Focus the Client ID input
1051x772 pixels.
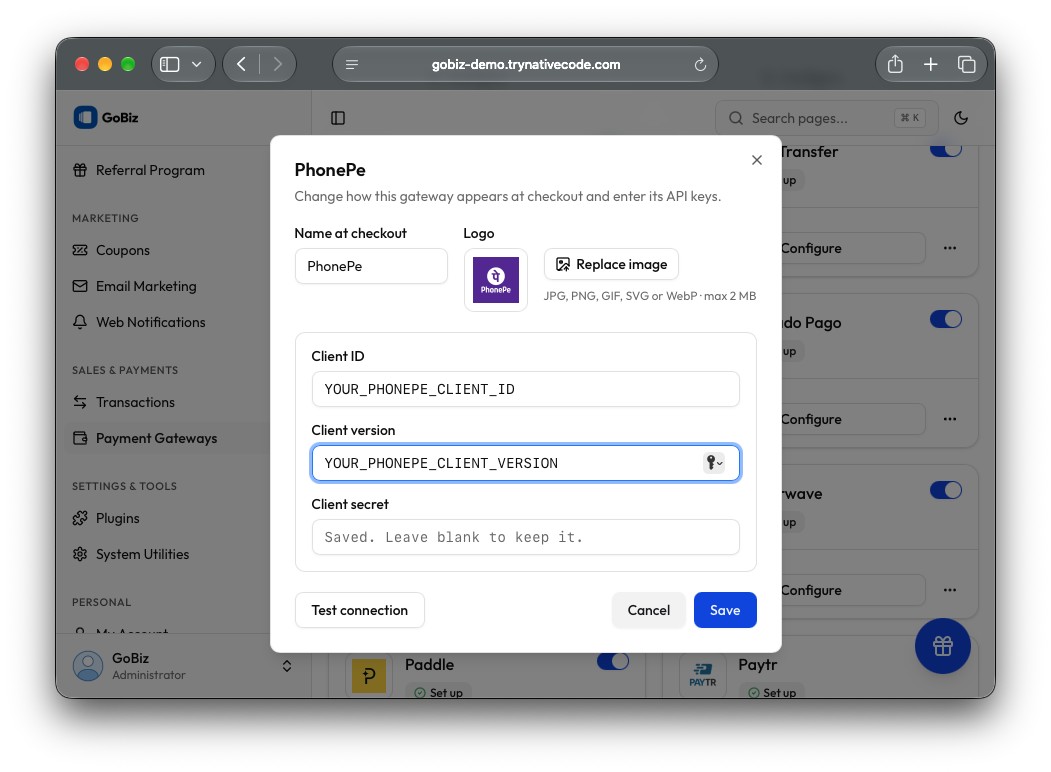(526, 389)
